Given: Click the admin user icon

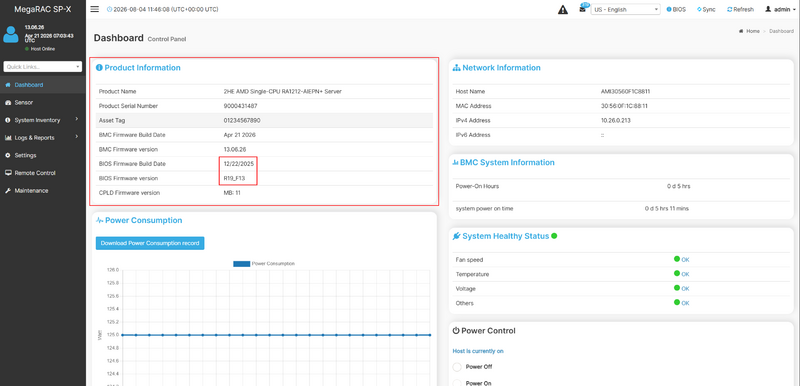Looking at the screenshot, I should pos(767,9).
